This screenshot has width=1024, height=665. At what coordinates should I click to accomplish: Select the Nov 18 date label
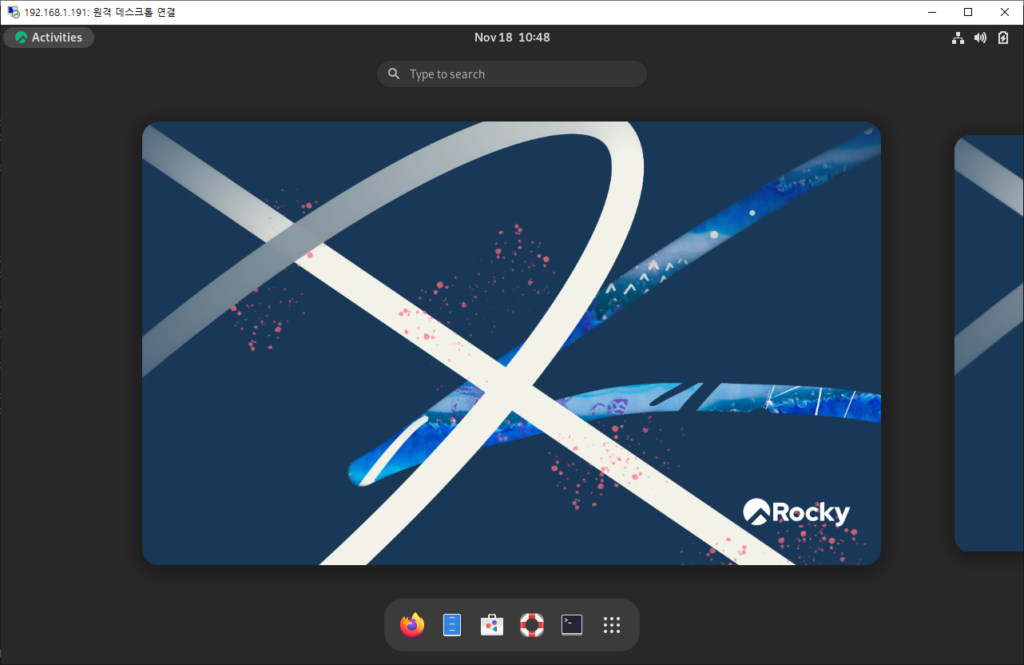point(490,37)
